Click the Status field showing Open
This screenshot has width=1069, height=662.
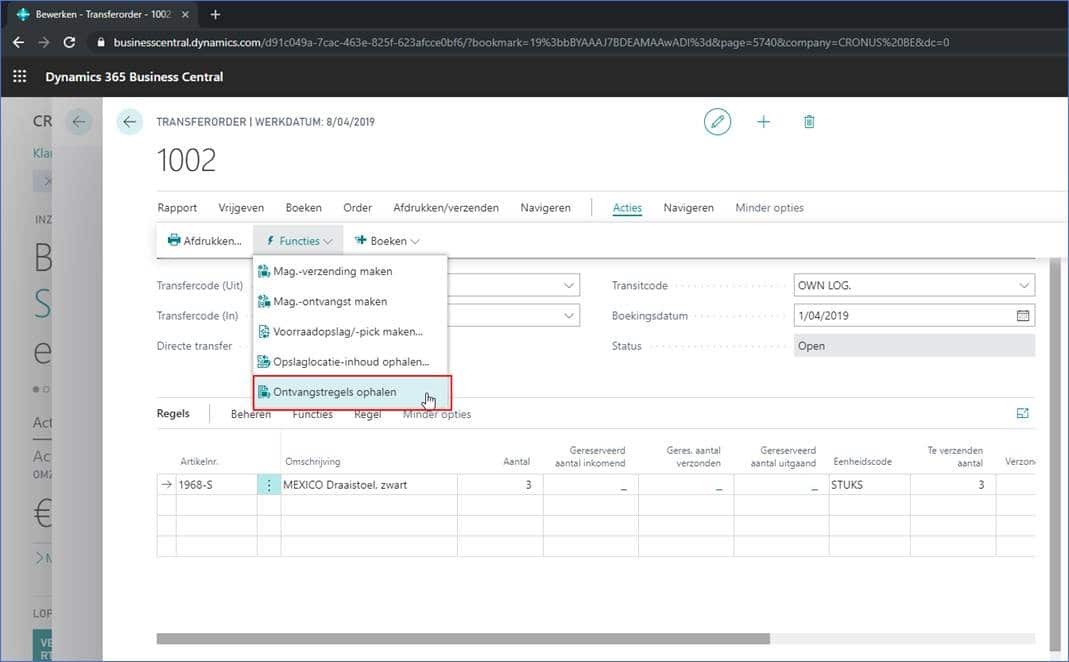pyautogui.click(x=914, y=346)
